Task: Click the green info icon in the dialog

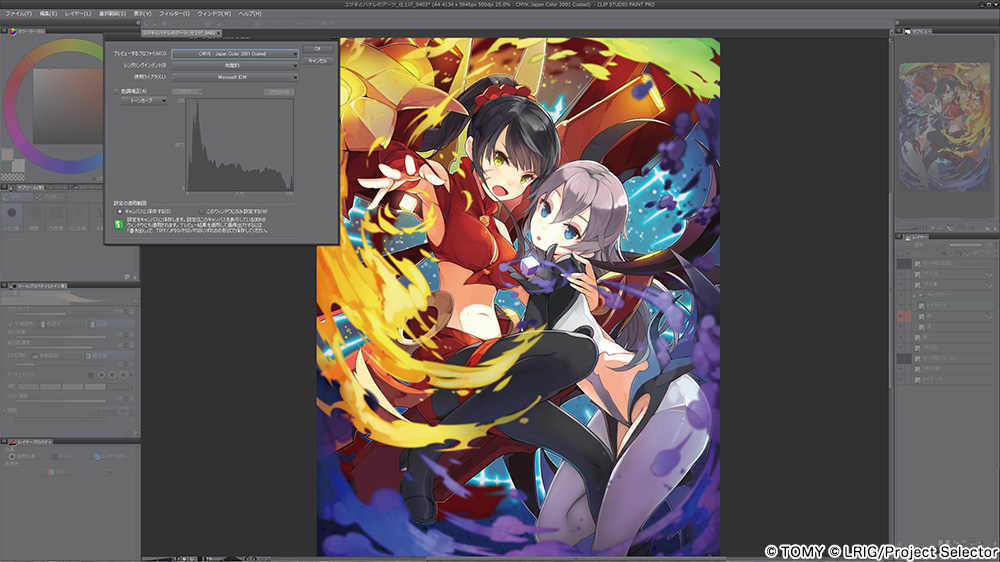Action: [119, 225]
